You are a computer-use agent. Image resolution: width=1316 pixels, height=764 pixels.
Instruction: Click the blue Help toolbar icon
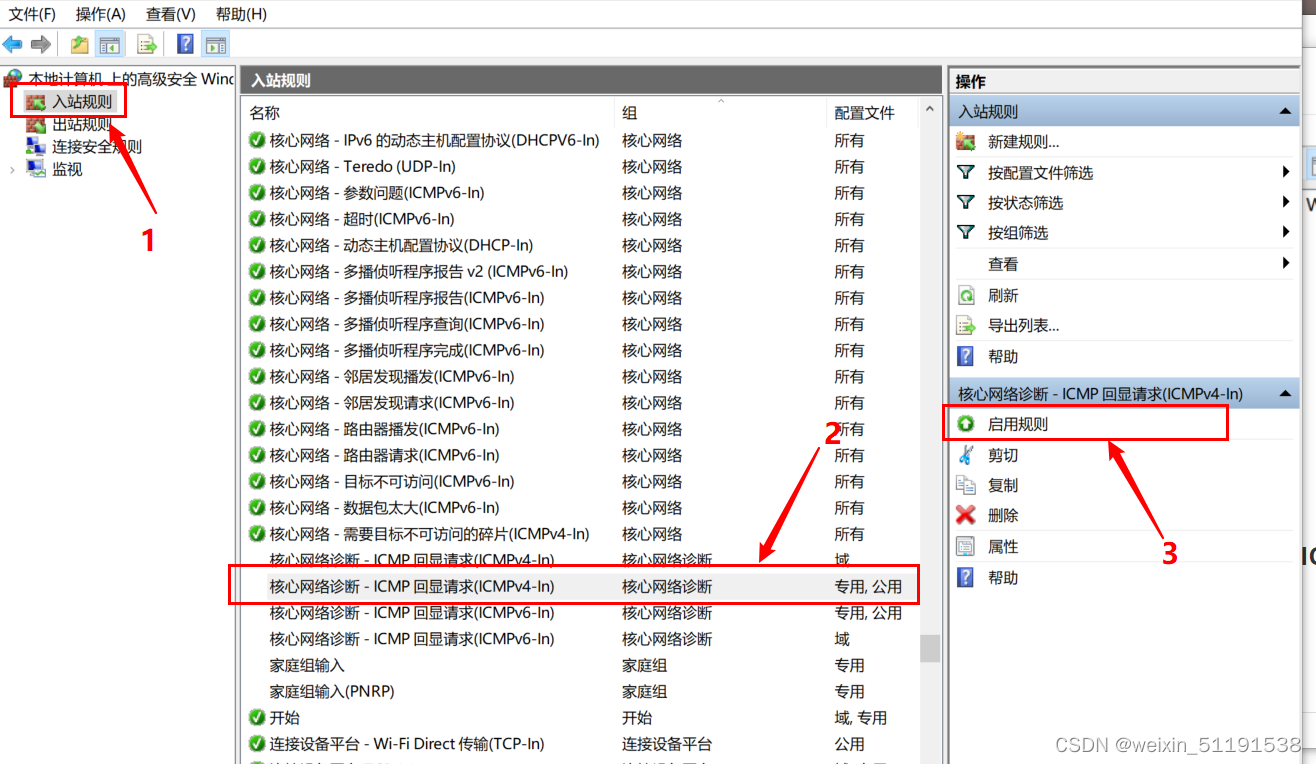coord(185,44)
